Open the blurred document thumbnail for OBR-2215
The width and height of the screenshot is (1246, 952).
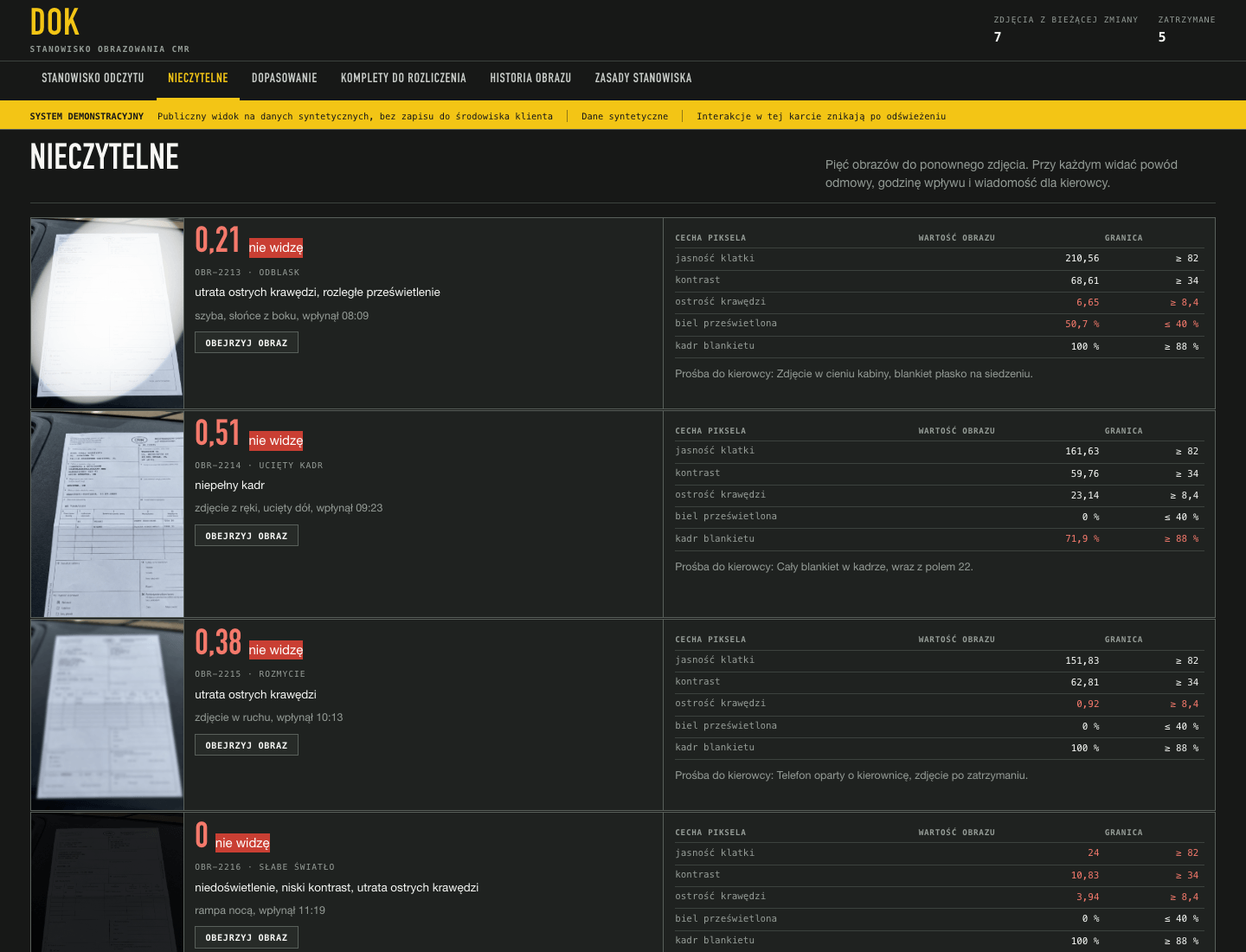pyautogui.click(x=107, y=715)
